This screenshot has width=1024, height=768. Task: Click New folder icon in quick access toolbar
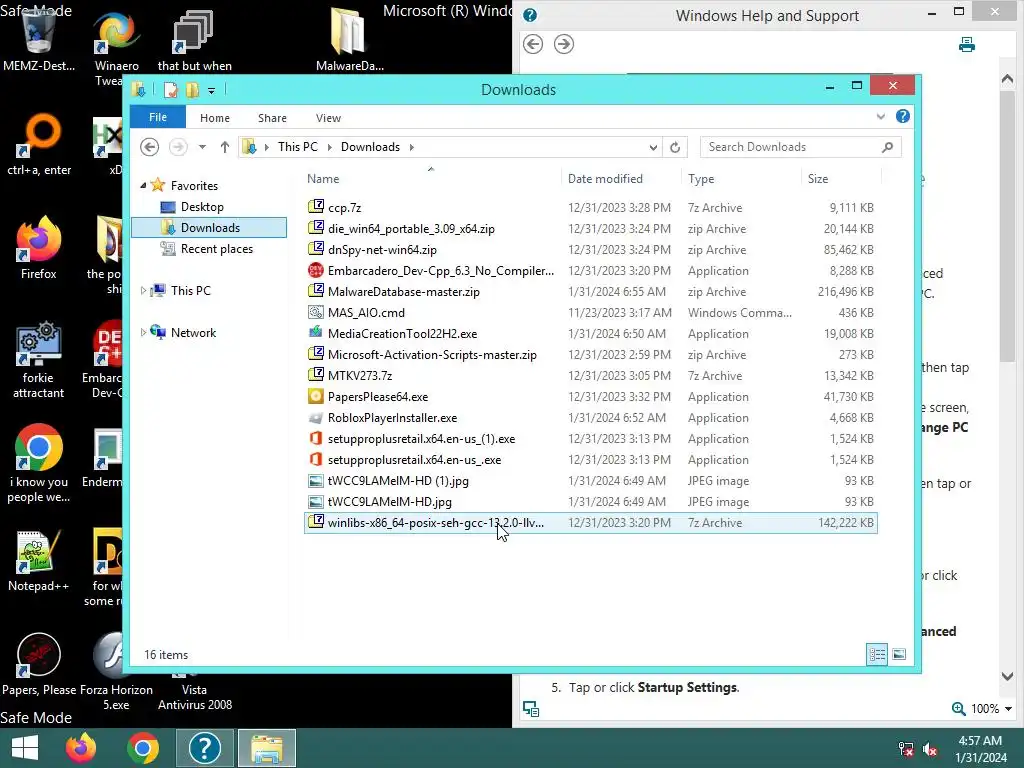(x=192, y=89)
